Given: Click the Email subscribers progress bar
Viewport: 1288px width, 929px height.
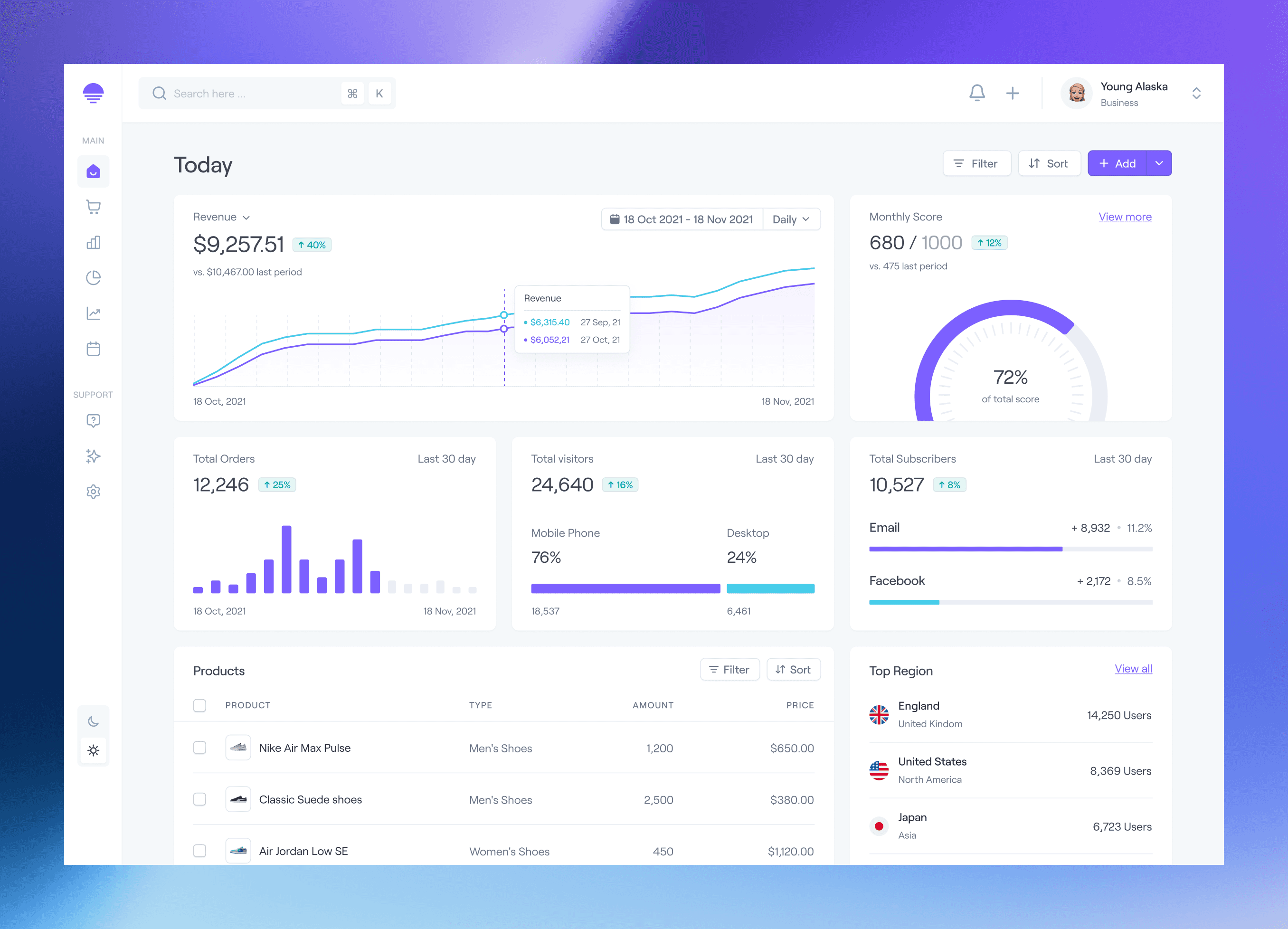Looking at the screenshot, I should click(x=1010, y=549).
